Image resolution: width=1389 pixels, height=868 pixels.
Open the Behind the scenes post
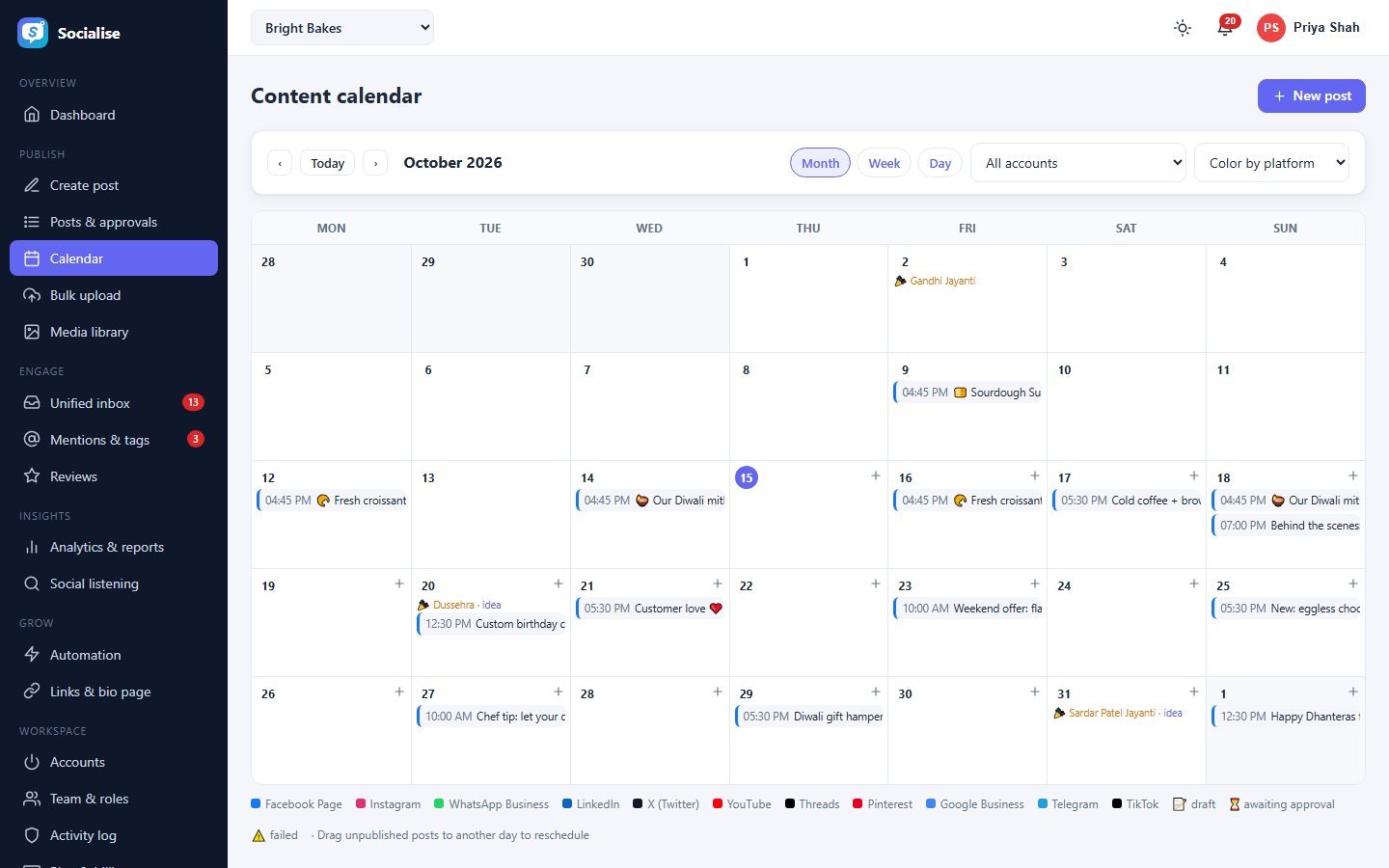(x=1286, y=526)
